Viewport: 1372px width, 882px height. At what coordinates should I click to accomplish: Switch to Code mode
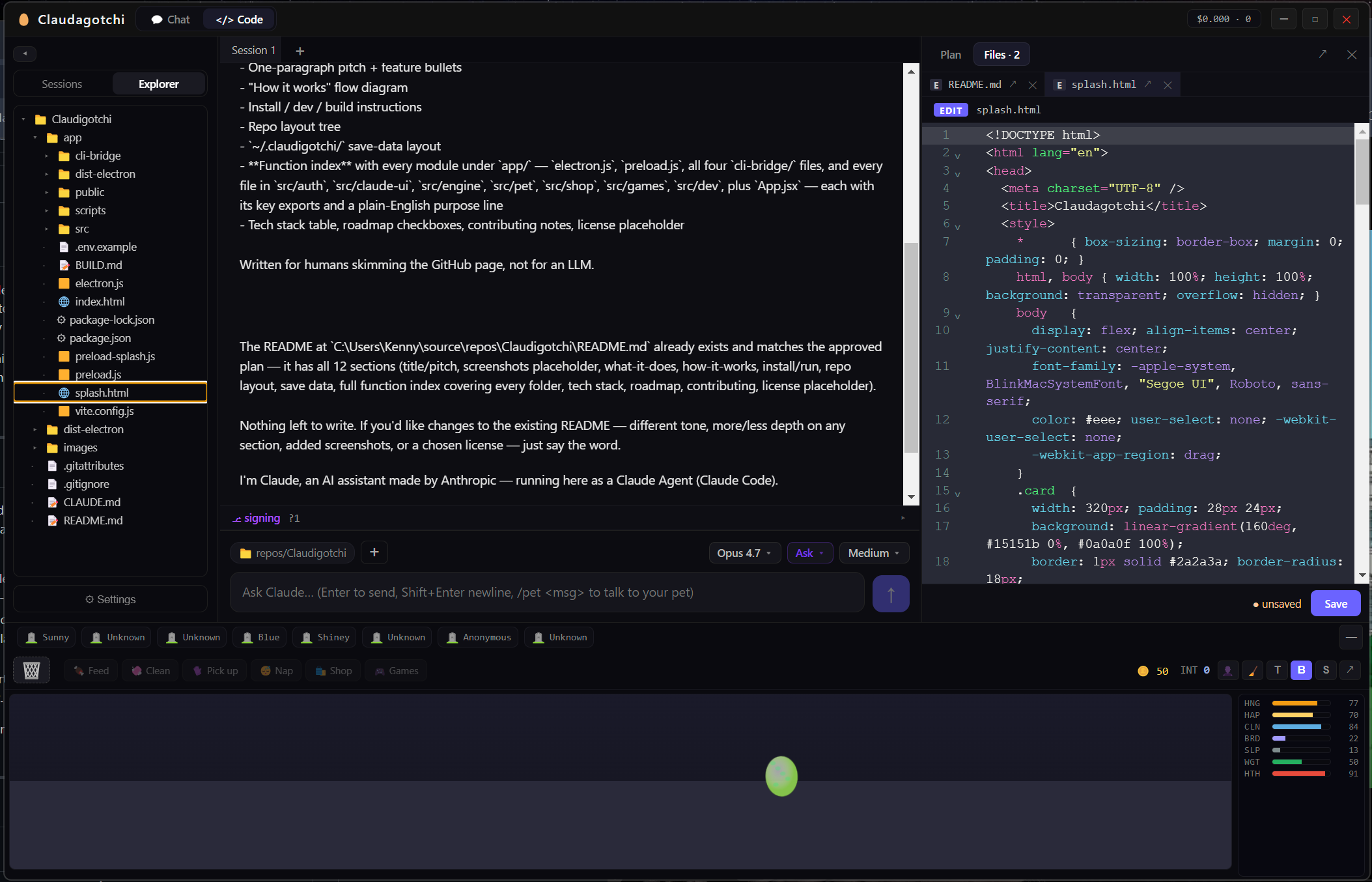click(240, 20)
